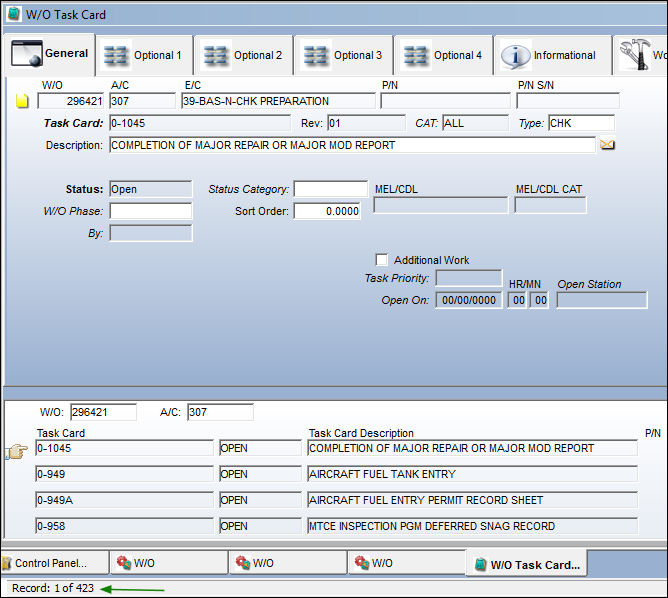Click the envelope icon next to Description
This screenshot has width=668, height=598.
pos(607,145)
